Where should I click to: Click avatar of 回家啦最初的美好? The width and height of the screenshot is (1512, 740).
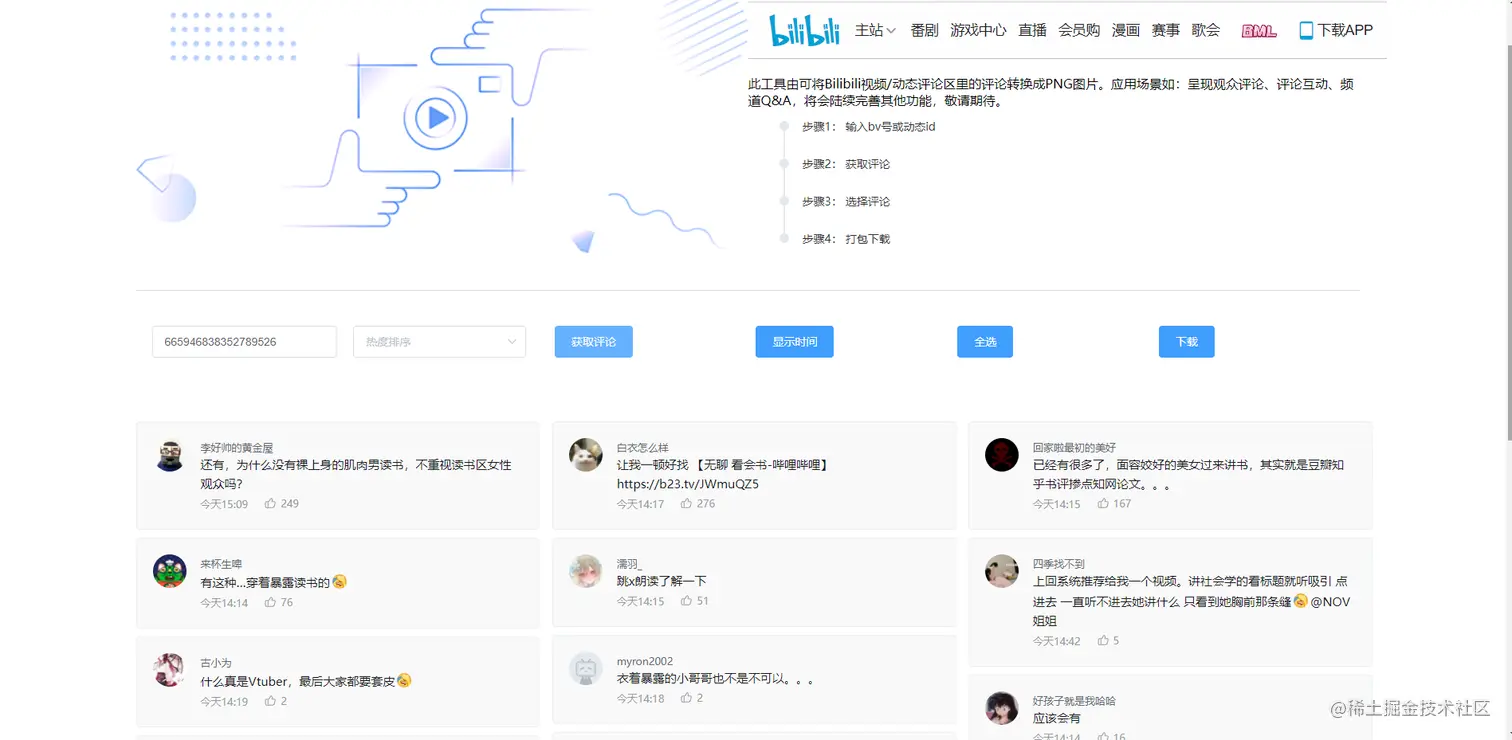[x=1002, y=455]
